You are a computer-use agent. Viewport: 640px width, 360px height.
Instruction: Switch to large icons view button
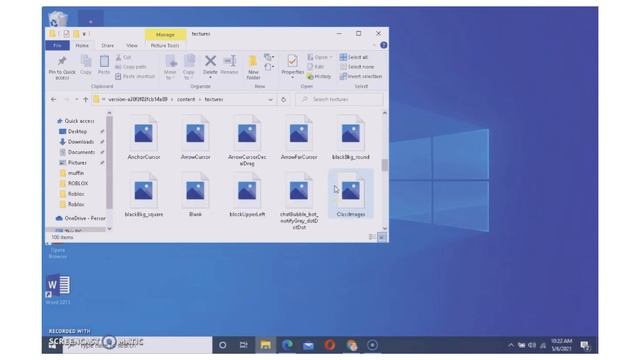382,237
